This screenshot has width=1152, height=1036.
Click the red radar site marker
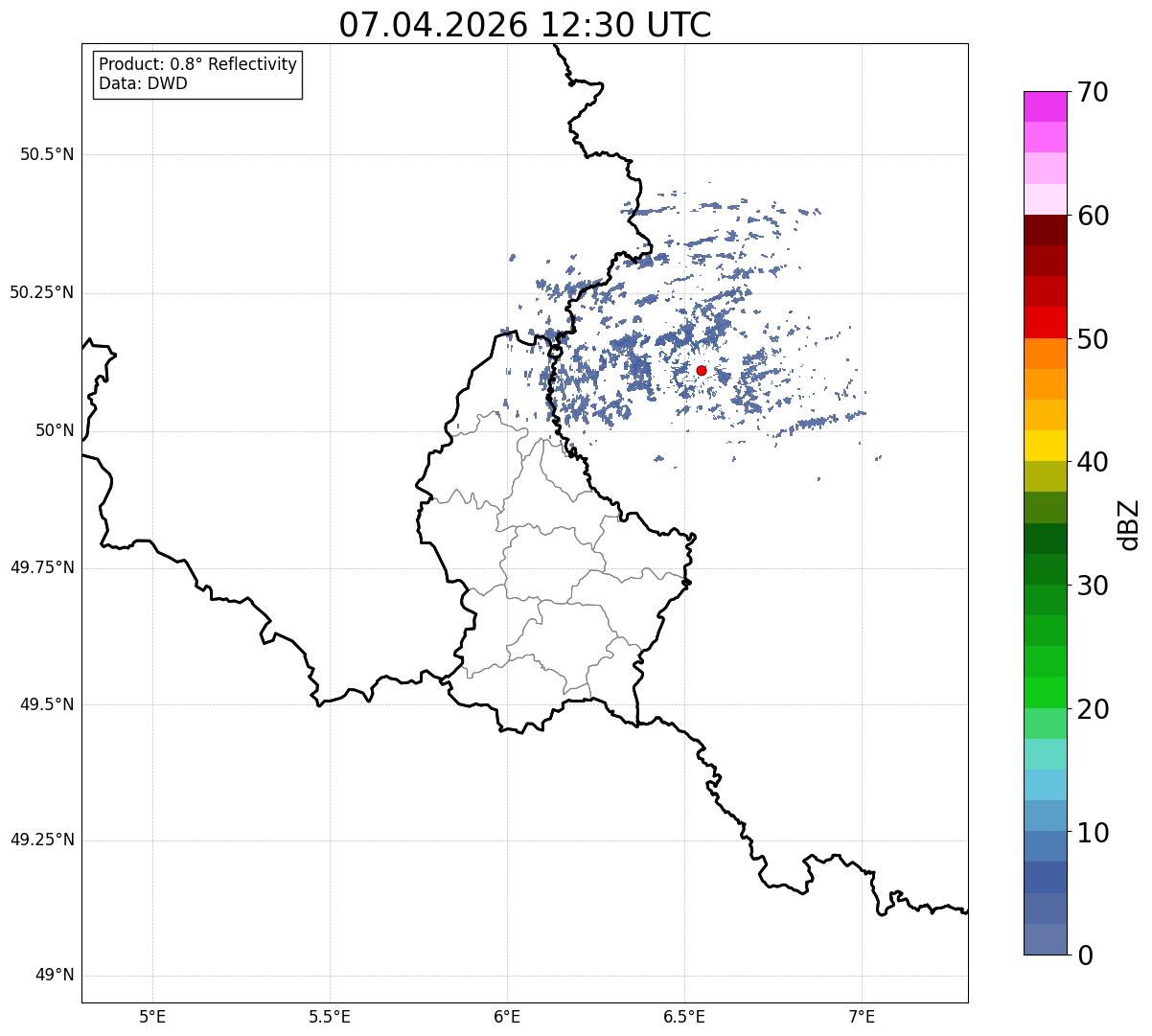702,370
